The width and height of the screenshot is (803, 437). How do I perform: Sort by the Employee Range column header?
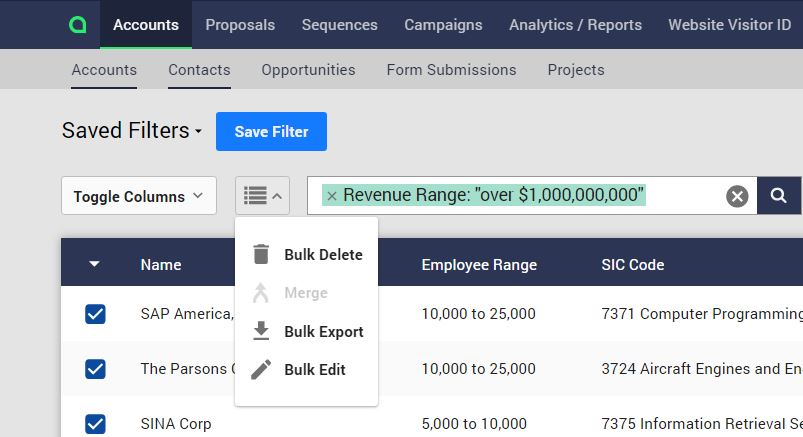(x=479, y=264)
